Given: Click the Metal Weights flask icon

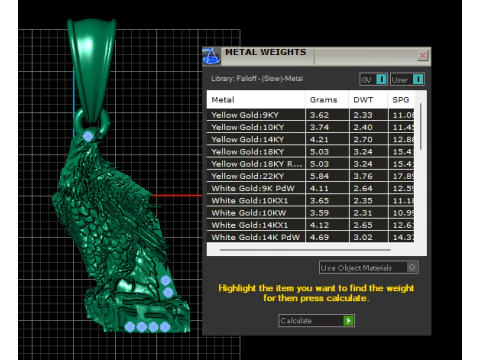Looking at the screenshot, I should (211, 56).
